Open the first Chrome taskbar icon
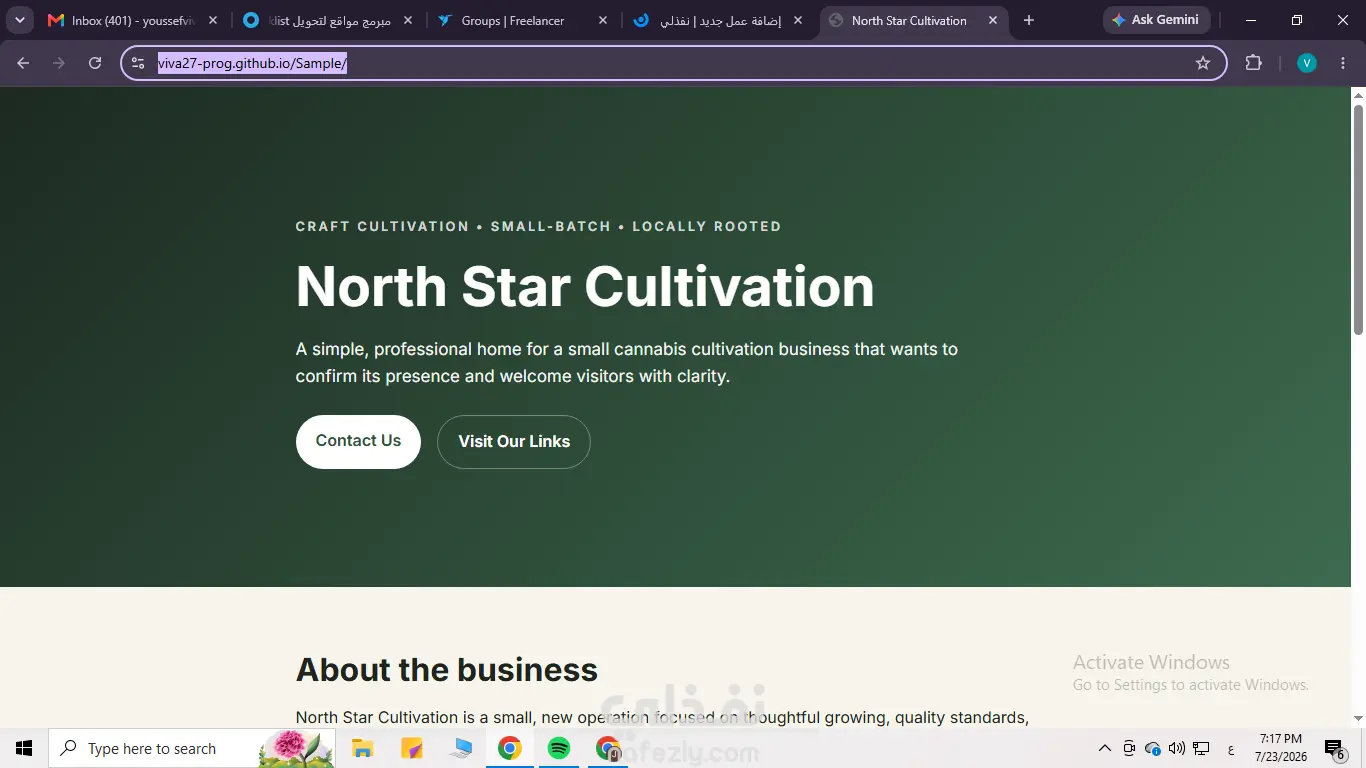This screenshot has width=1366, height=768. [x=510, y=748]
